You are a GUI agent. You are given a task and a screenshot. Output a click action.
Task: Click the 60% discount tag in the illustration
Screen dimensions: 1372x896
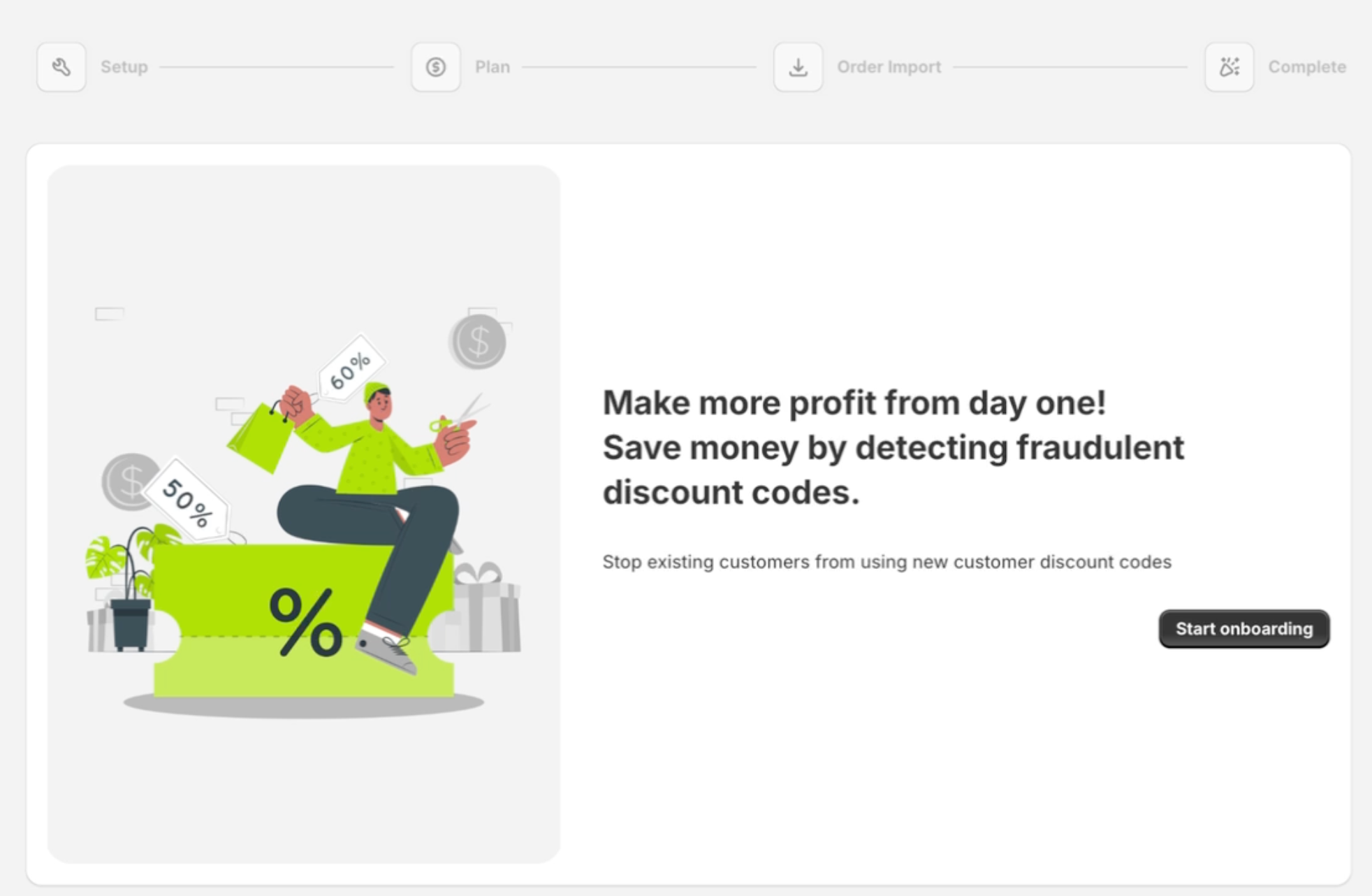coord(351,368)
